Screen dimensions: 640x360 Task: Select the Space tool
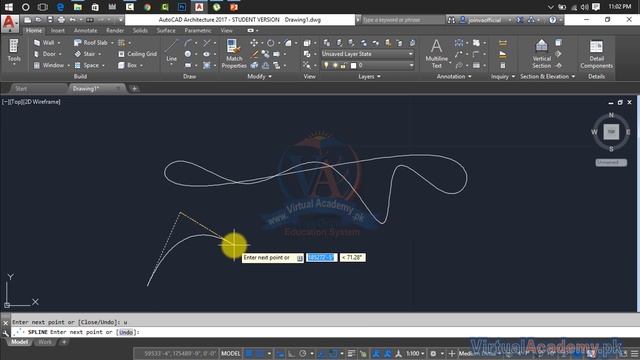click(x=87, y=65)
